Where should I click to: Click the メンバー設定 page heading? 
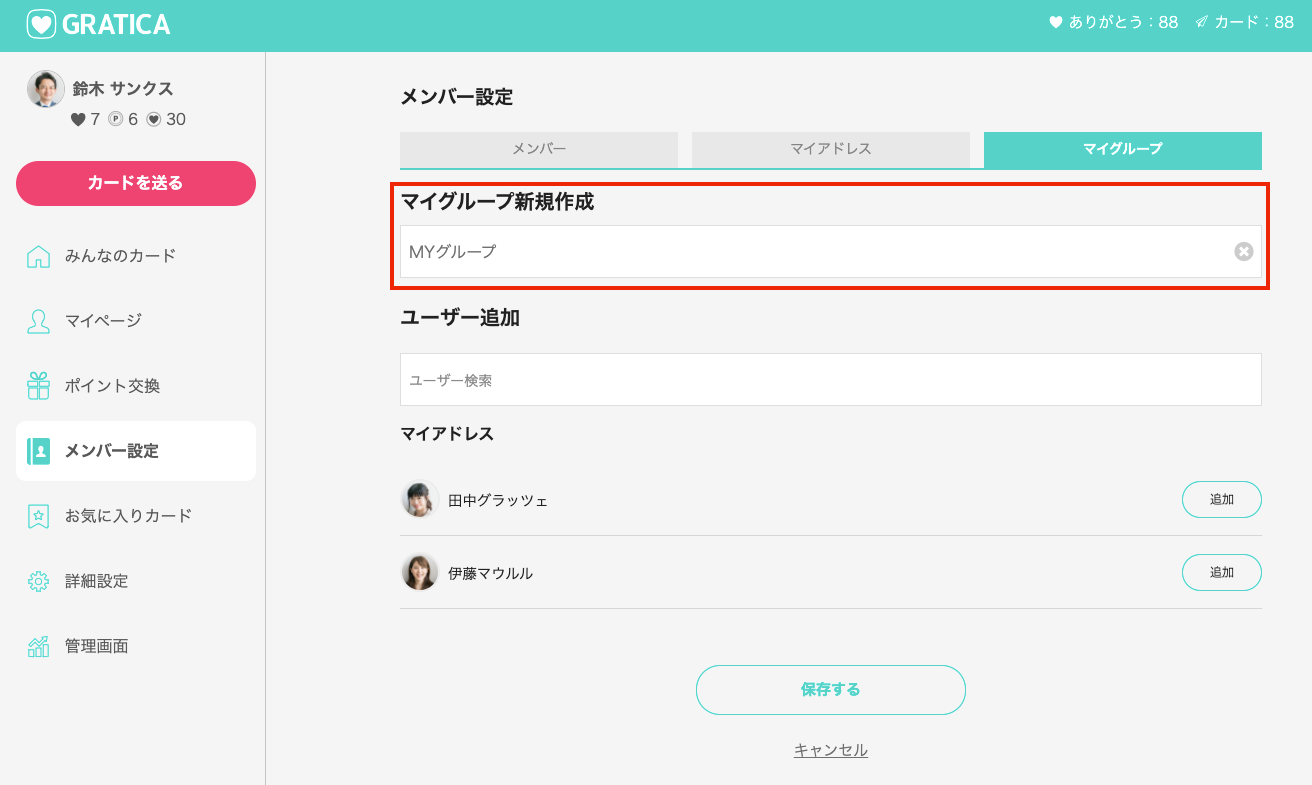(456, 97)
